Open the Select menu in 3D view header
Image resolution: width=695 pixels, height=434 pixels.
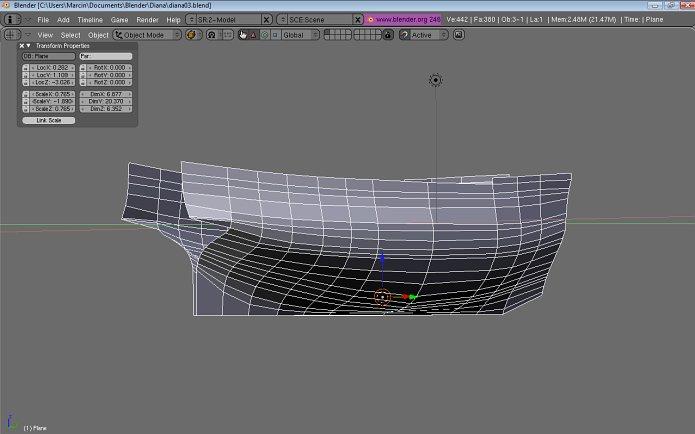pyautogui.click(x=70, y=35)
